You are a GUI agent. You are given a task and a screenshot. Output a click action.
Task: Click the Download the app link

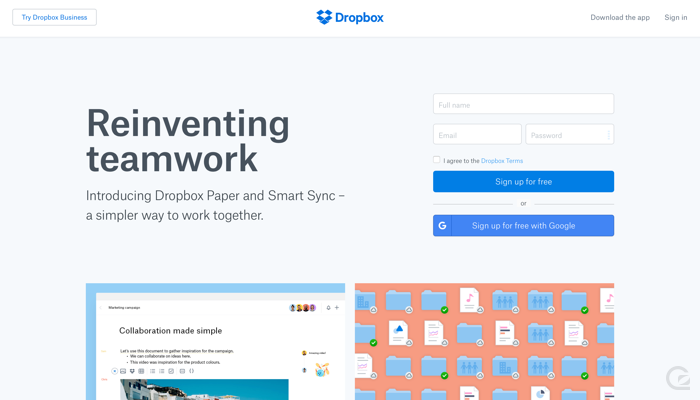(x=620, y=17)
